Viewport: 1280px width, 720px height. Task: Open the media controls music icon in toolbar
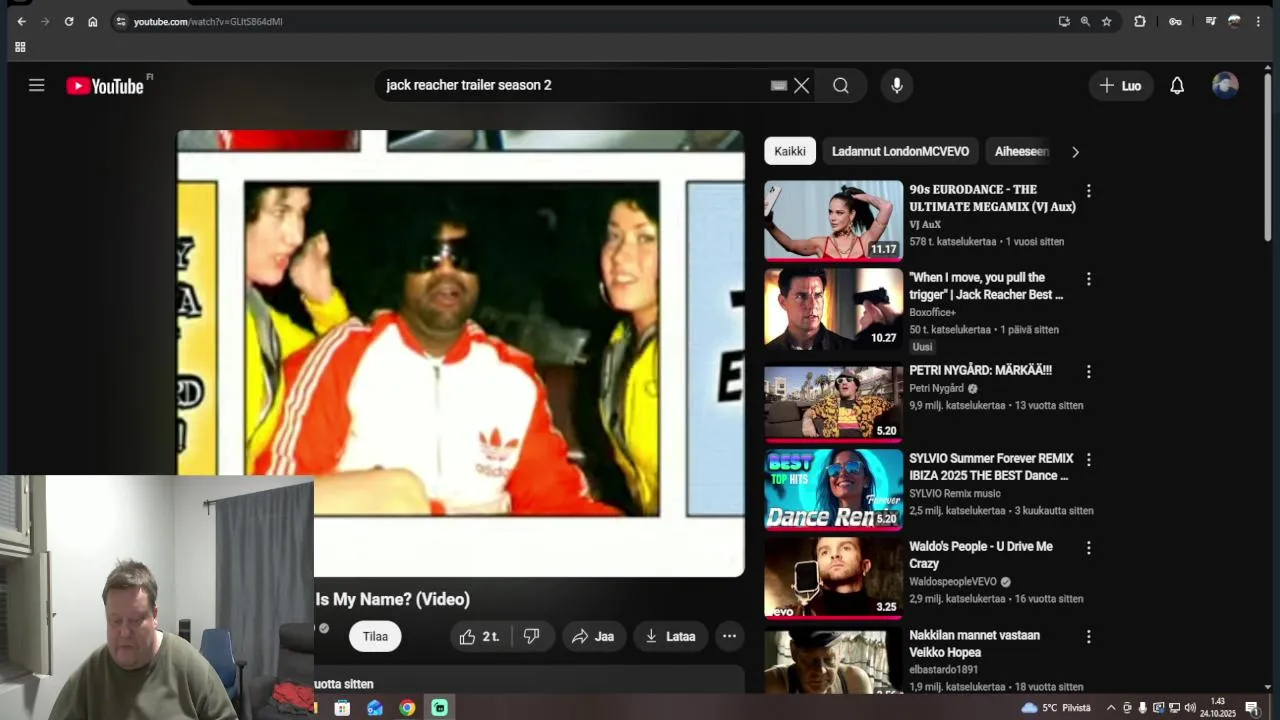1210,21
